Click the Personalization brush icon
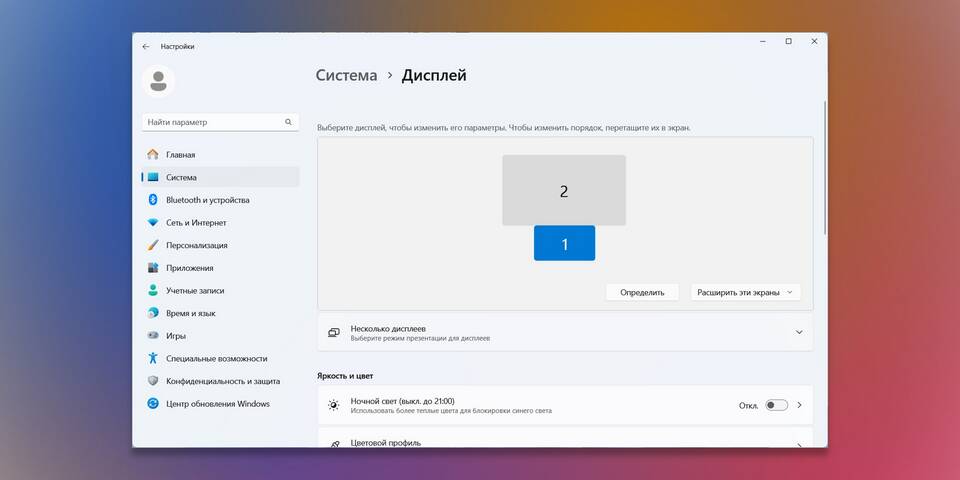Screen dimensions: 960x480 153,245
